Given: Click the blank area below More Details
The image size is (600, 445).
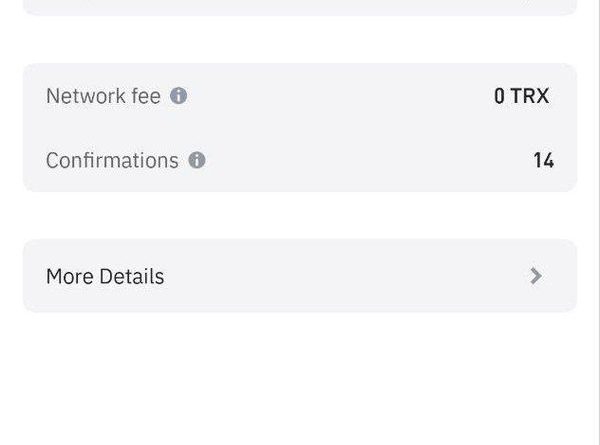Looking at the screenshot, I should tap(300, 379).
